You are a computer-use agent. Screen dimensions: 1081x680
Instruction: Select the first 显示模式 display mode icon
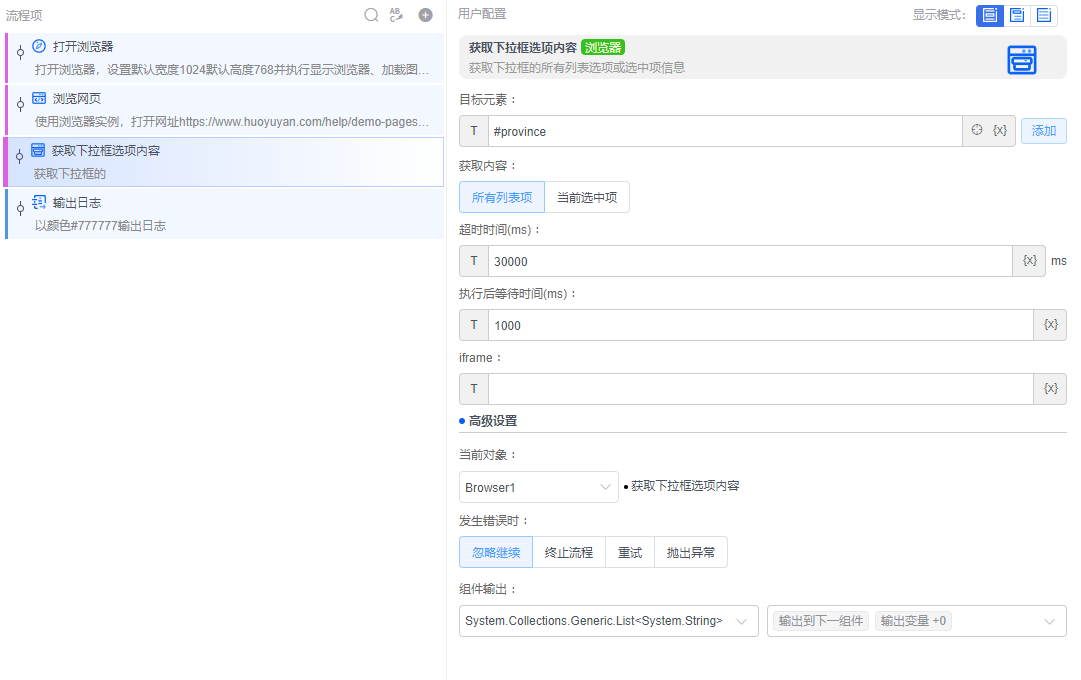click(989, 15)
